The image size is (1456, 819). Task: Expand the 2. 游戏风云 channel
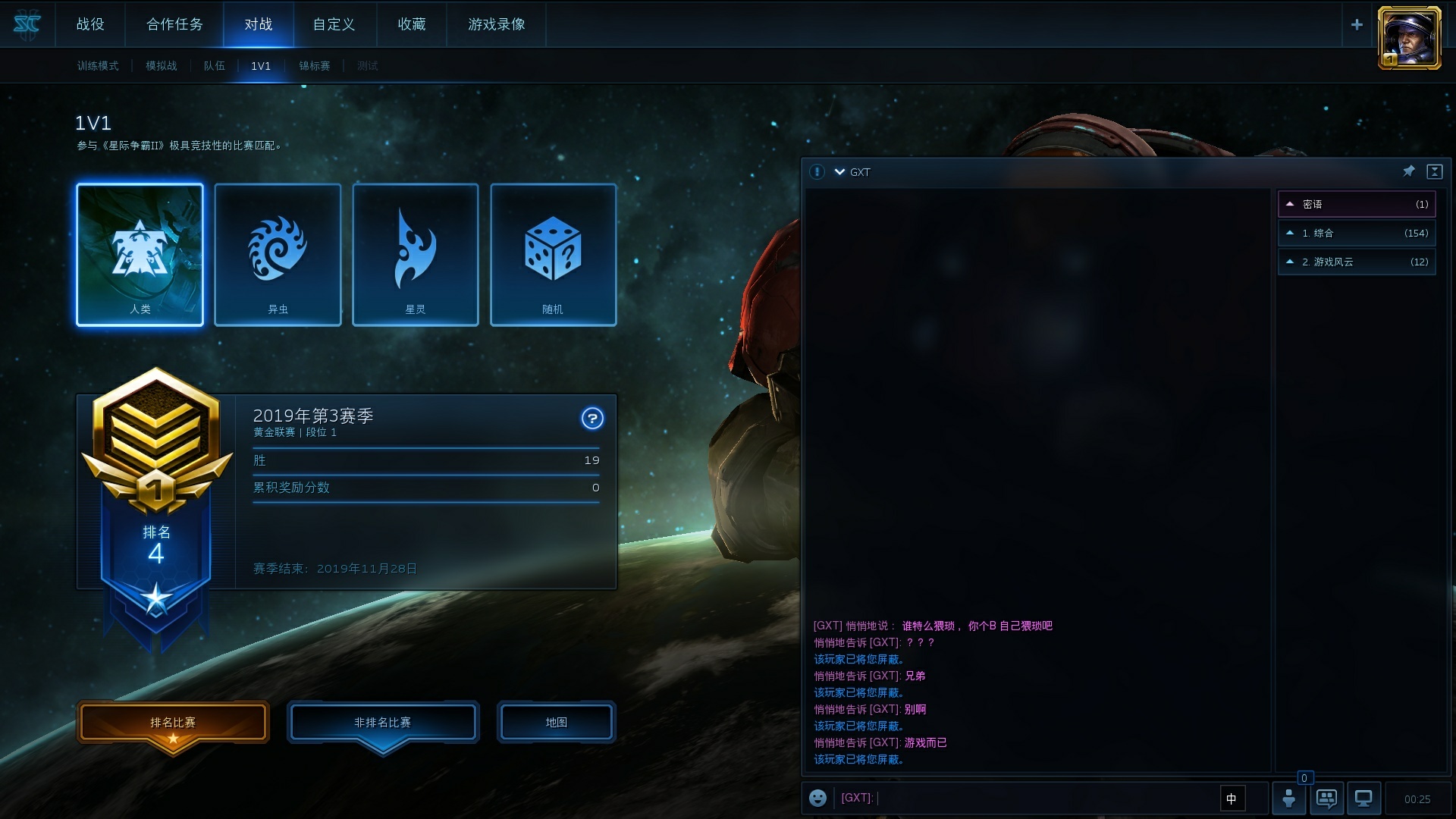click(x=1357, y=262)
